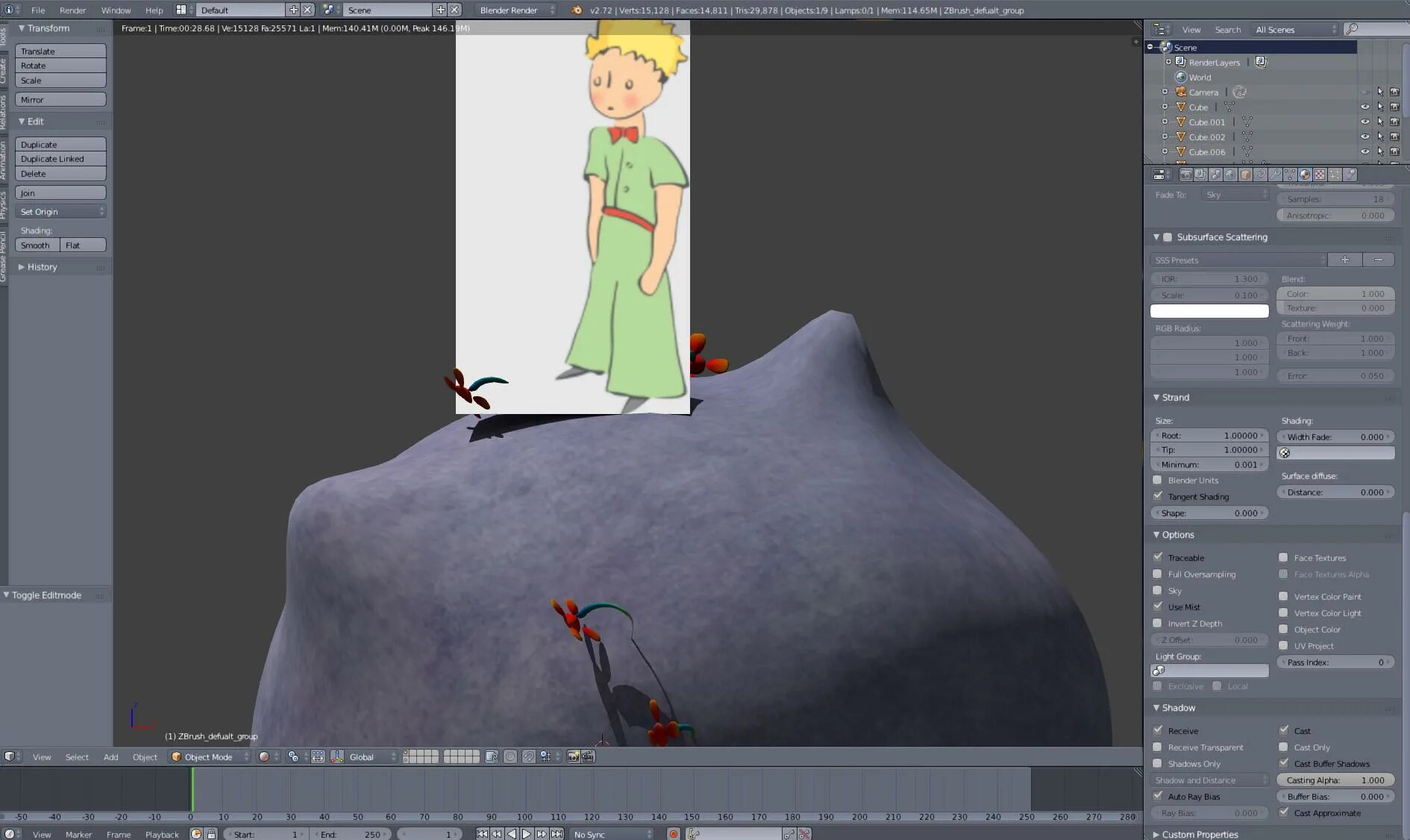Screen dimensions: 1410x840
Task: Open the Help menu
Action: [x=154, y=10]
